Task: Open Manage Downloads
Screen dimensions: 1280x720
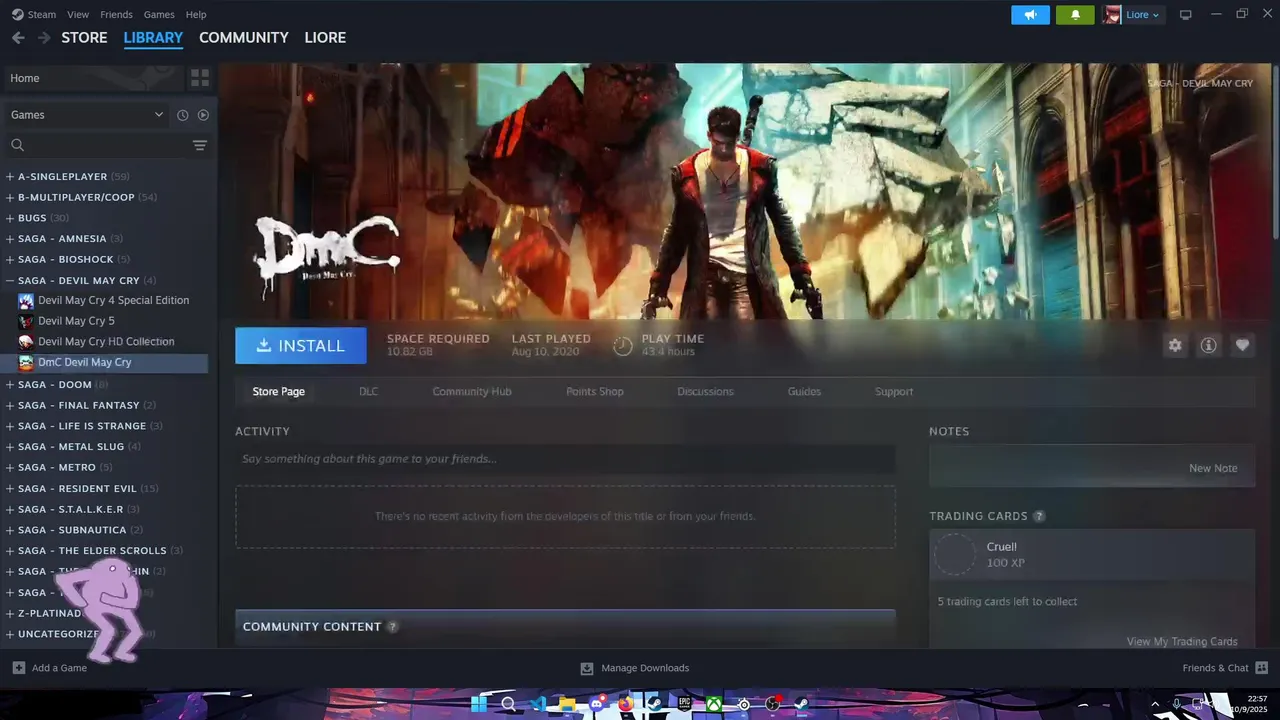Action: pos(635,668)
